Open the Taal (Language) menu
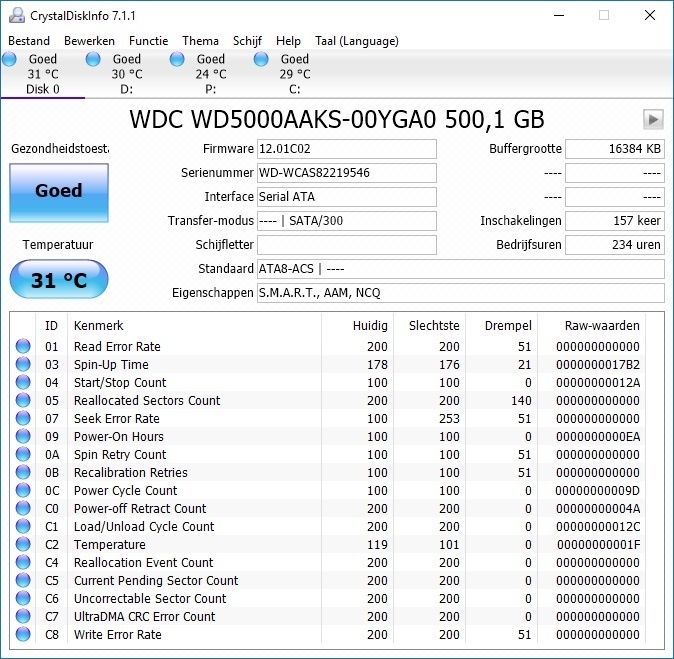 [357, 41]
